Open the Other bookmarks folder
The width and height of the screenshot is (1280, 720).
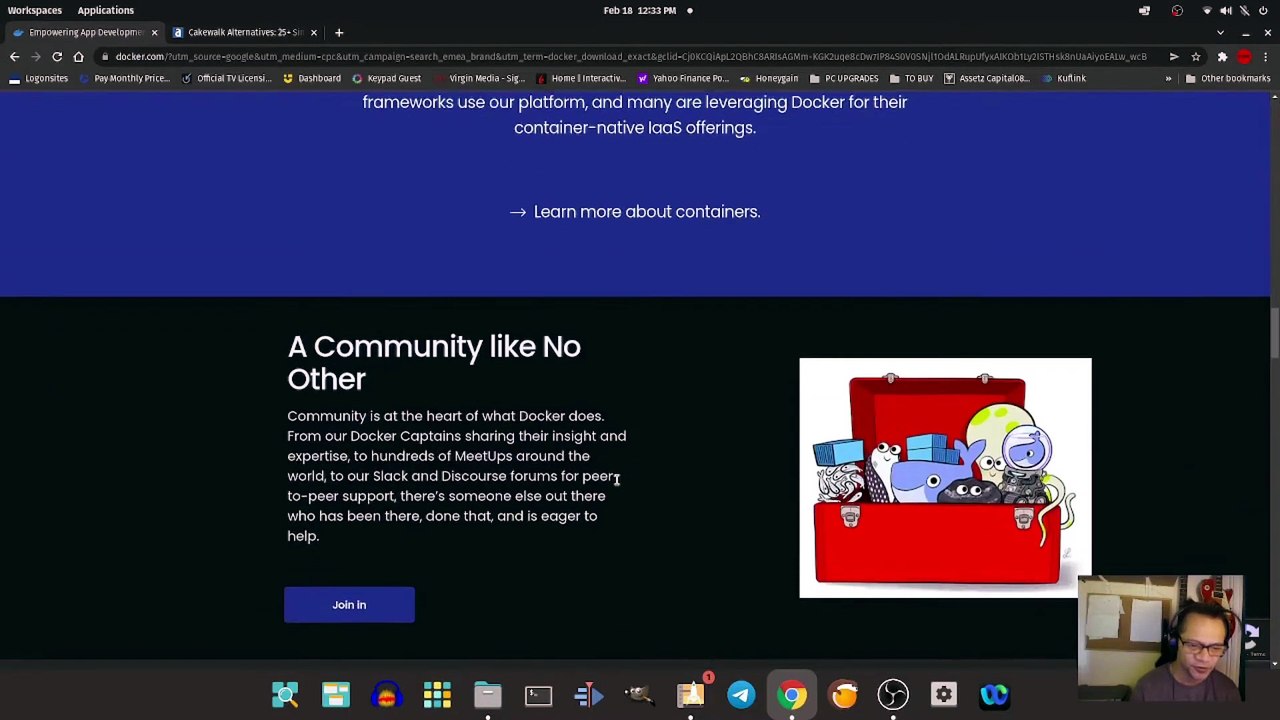[1227, 78]
